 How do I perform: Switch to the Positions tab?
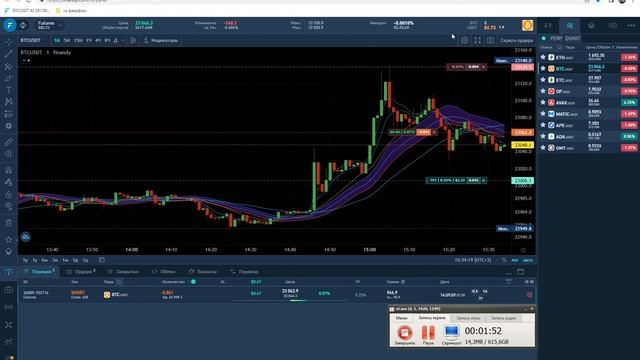tap(40, 271)
